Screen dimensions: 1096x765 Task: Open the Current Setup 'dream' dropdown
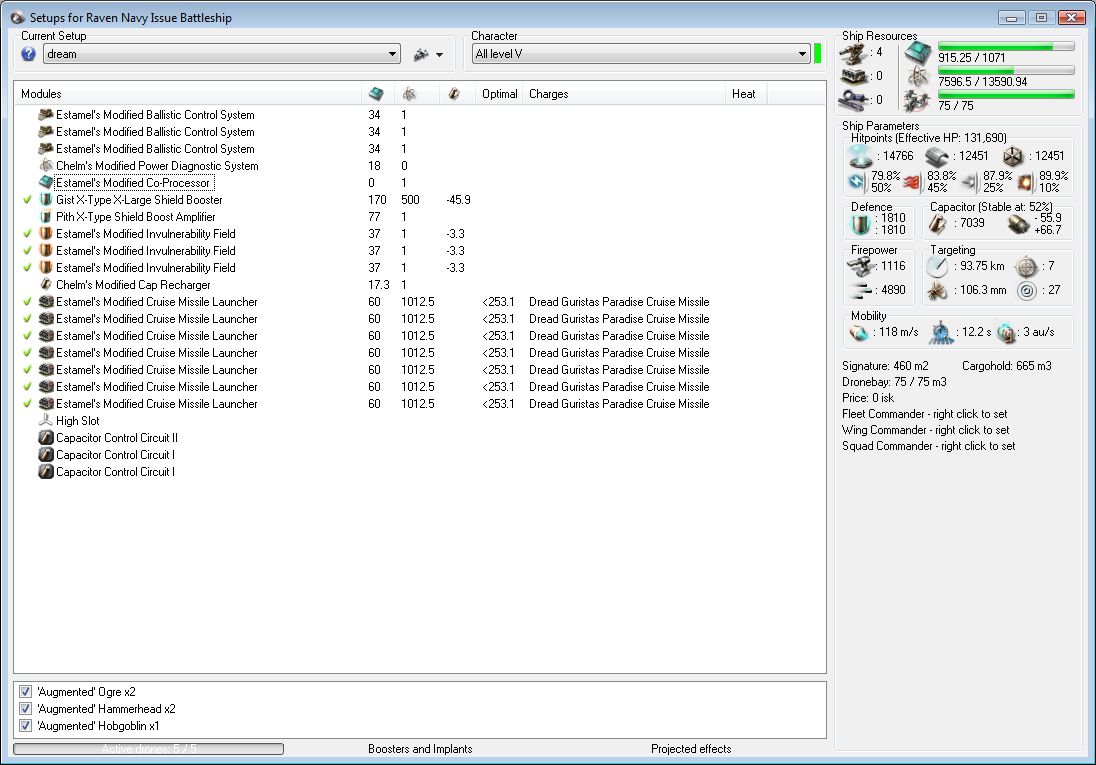point(222,54)
